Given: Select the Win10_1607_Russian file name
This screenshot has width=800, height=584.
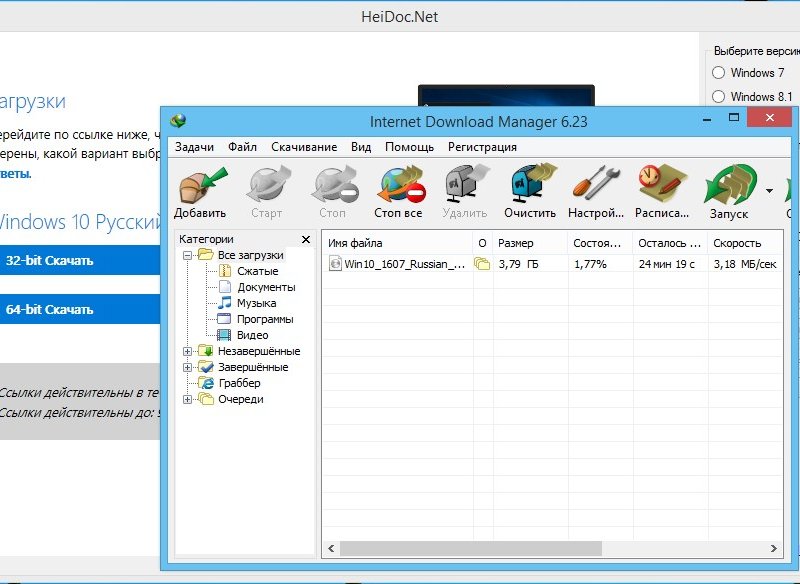Looking at the screenshot, I should [x=405, y=264].
